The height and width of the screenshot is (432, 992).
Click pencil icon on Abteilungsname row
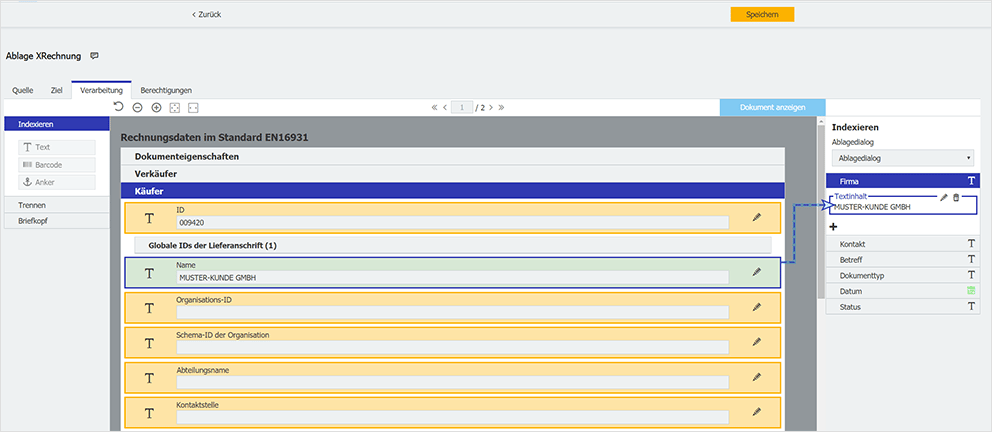757,376
